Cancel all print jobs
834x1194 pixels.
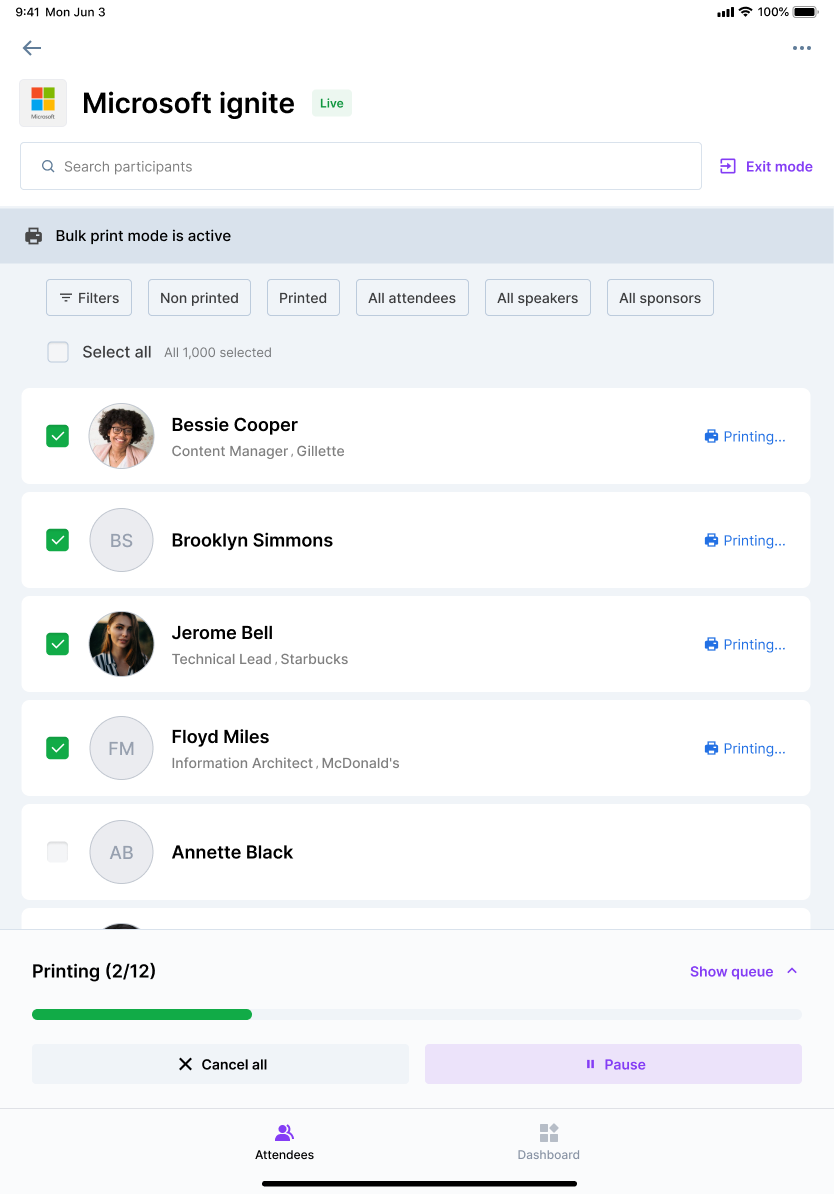click(220, 1064)
